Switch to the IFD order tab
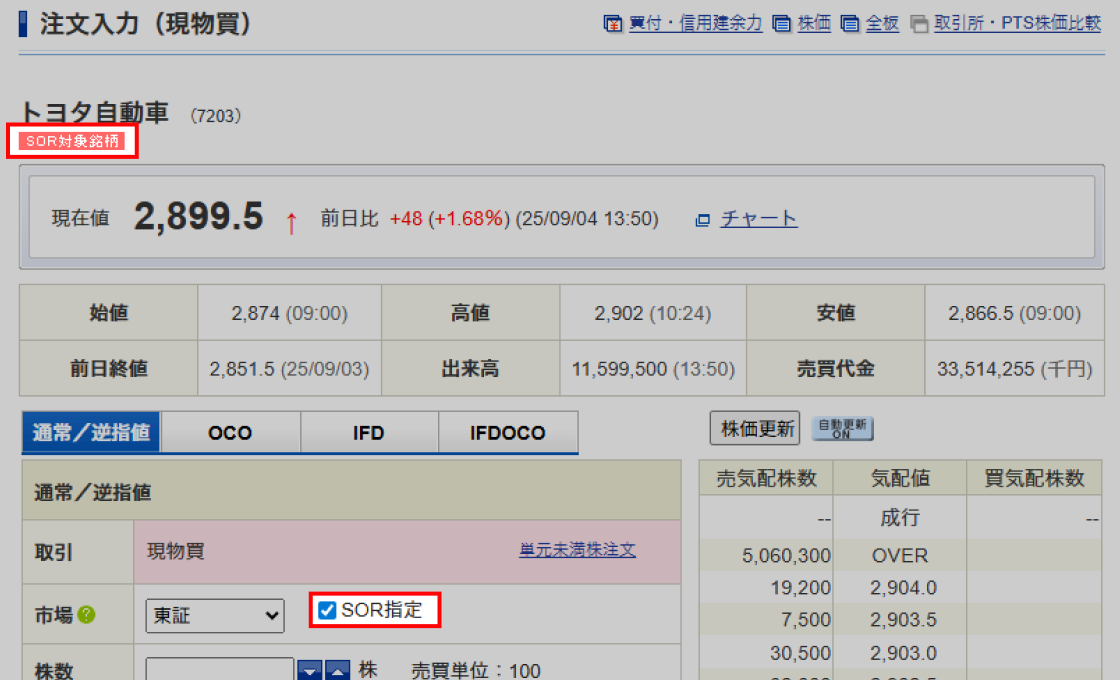Image resolution: width=1120 pixels, height=680 pixels. tap(369, 433)
